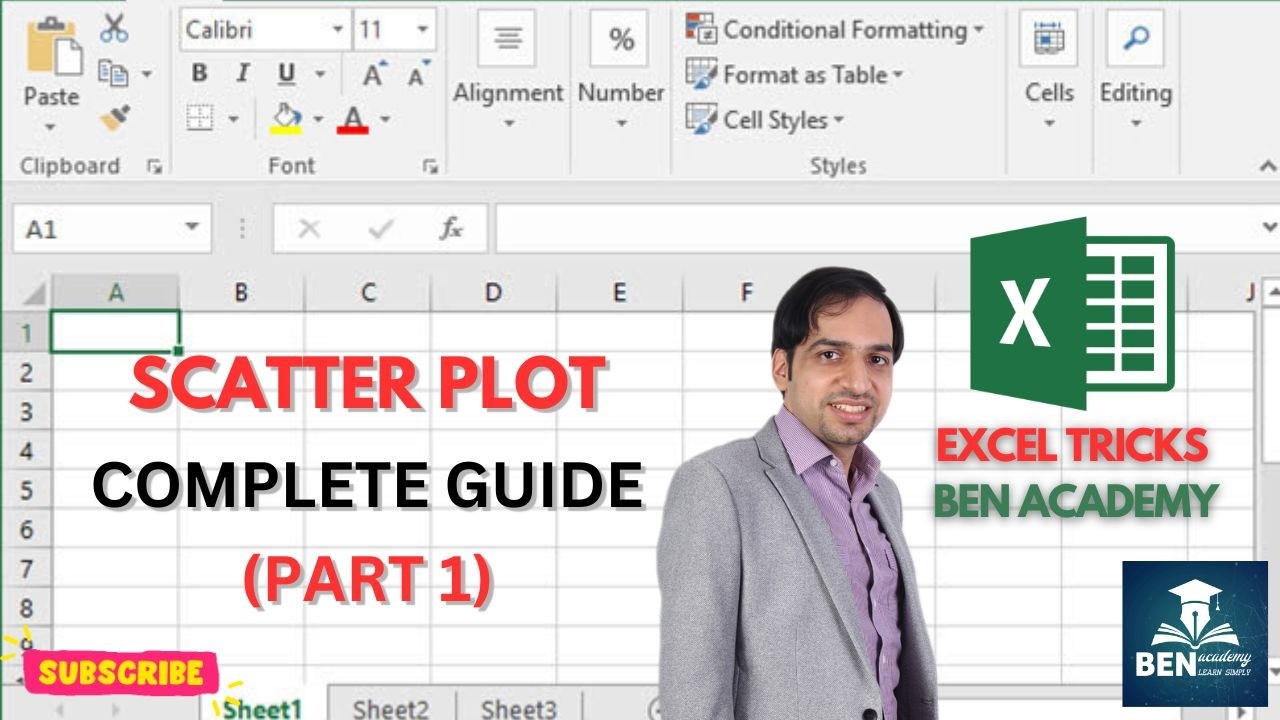Select row 2 header

coord(26,372)
